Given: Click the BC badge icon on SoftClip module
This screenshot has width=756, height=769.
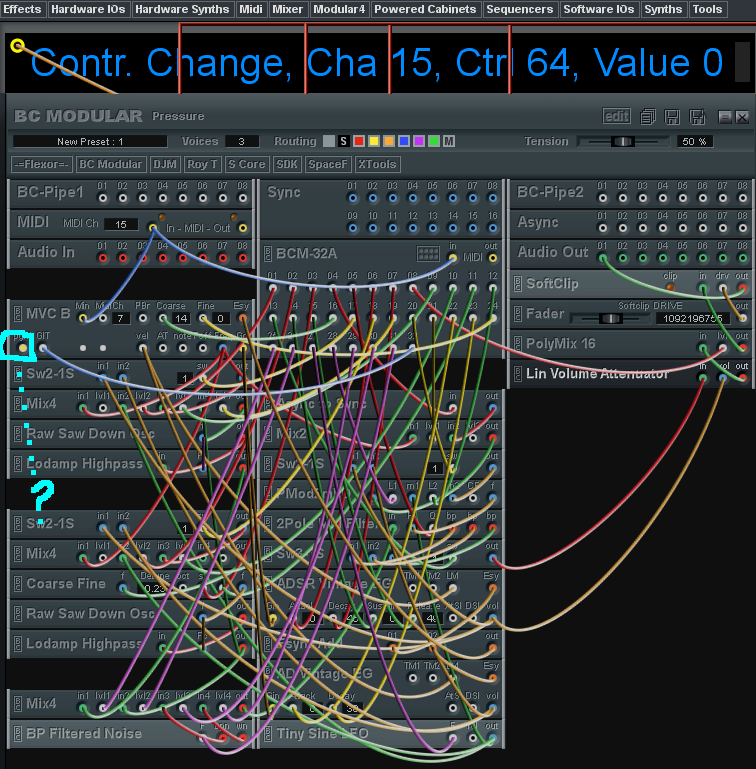Looking at the screenshot, I should (519, 284).
